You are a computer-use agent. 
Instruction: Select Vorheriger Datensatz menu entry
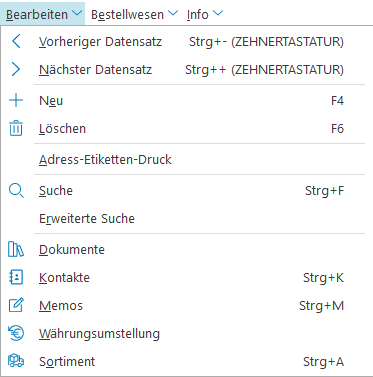pyautogui.click(x=186, y=42)
